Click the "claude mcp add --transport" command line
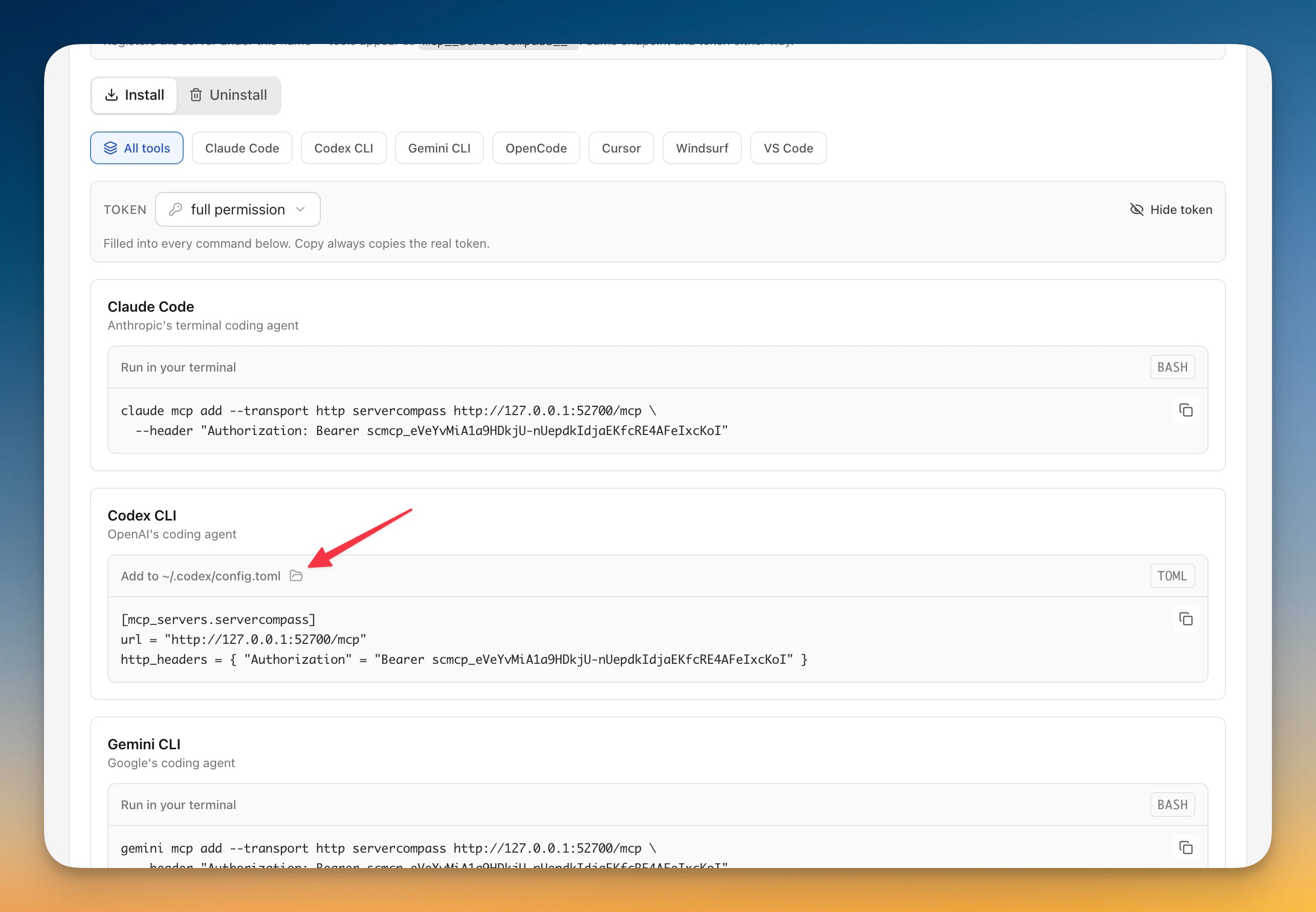 coord(388,410)
